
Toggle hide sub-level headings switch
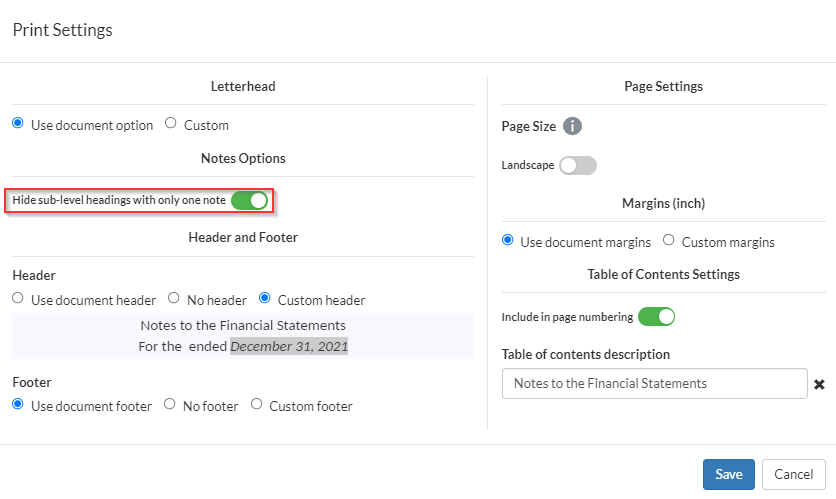[250, 201]
